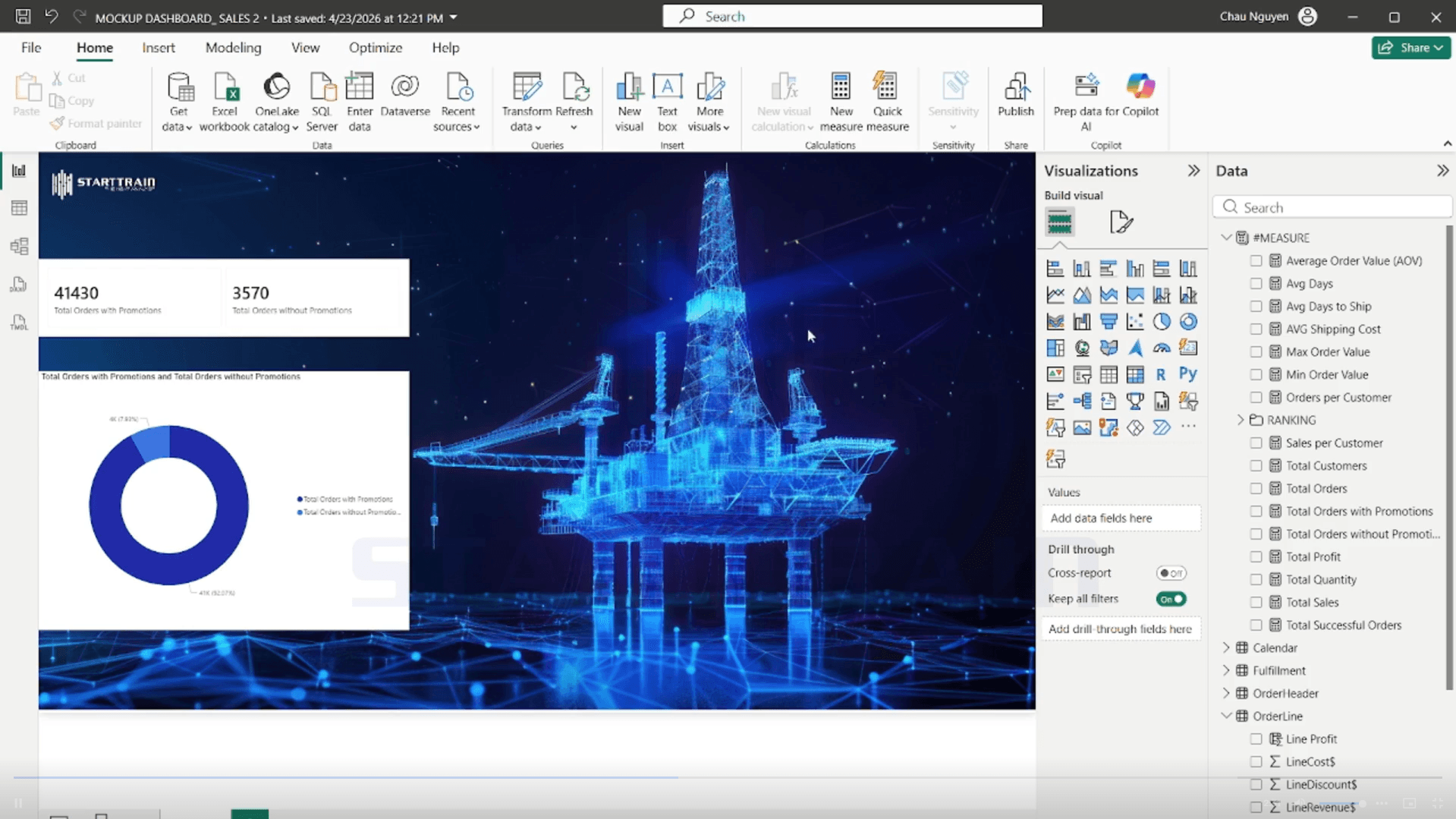Image resolution: width=1456 pixels, height=819 pixels.
Task: Insert the Python visual
Action: point(1188,375)
